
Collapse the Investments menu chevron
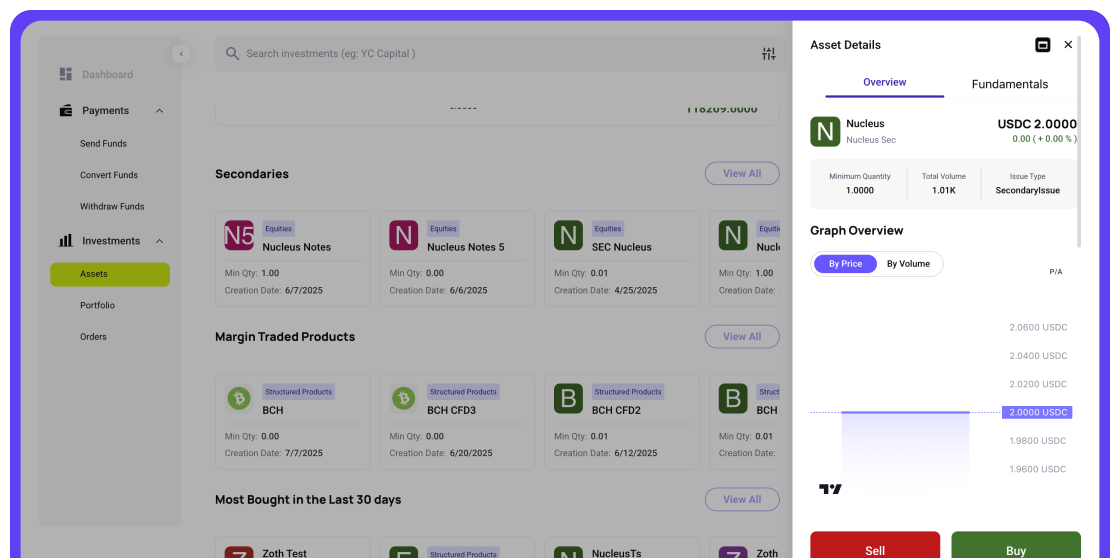tap(159, 241)
